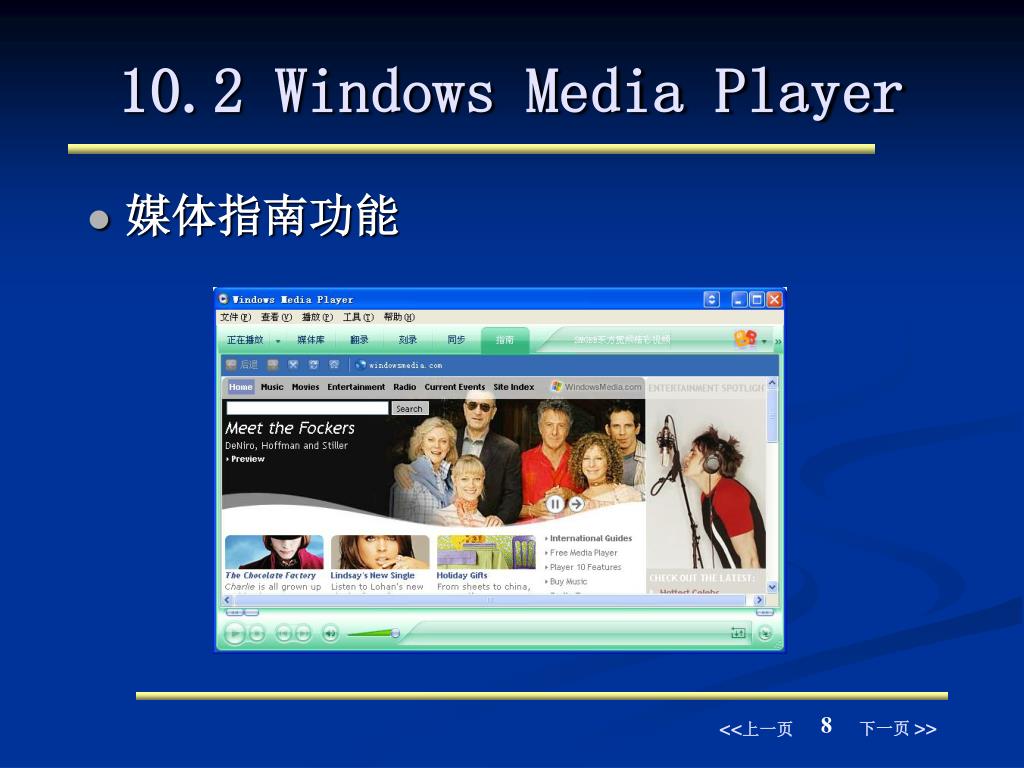Click the horizontal scrollbar right arrow
The width and height of the screenshot is (1024, 768).
click(758, 600)
